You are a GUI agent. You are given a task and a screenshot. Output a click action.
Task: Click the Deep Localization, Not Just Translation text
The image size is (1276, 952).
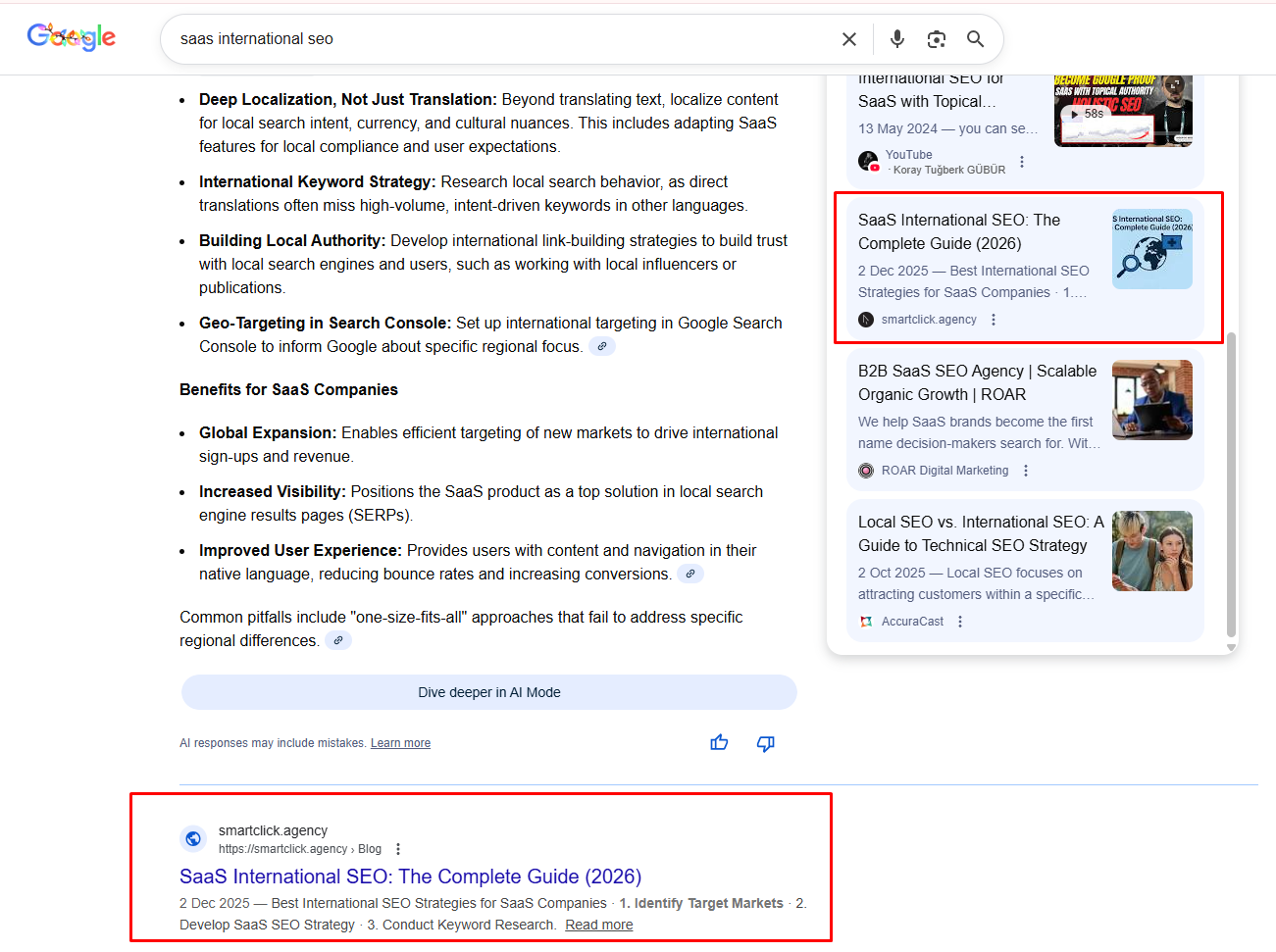348,99
